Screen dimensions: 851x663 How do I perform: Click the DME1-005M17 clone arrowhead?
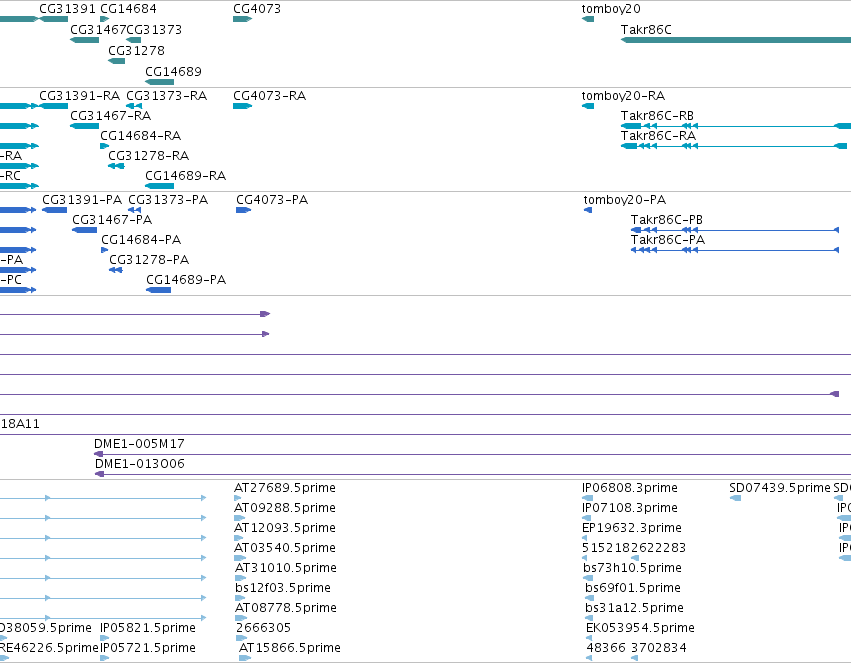pyautogui.click(x=98, y=454)
